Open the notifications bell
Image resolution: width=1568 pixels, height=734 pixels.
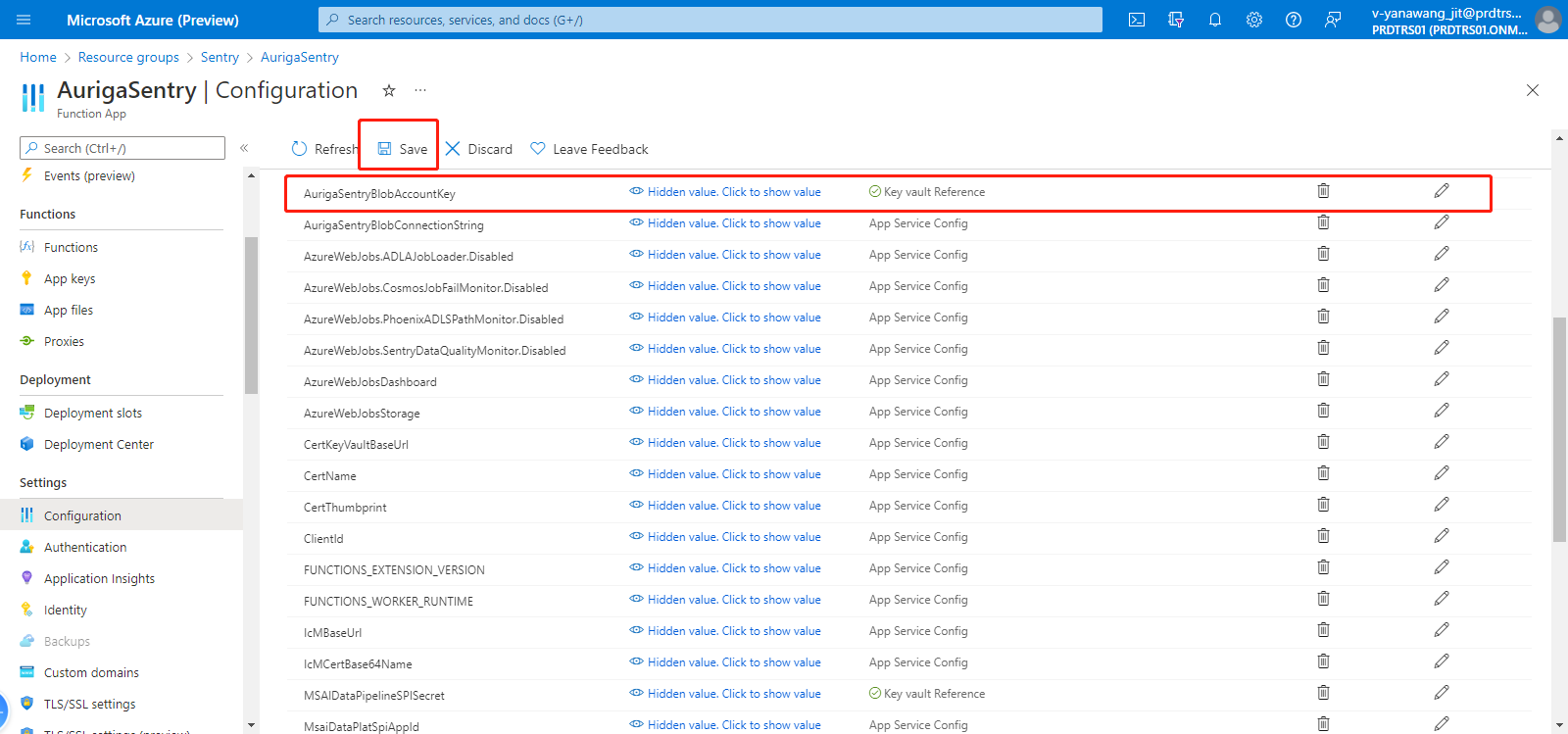[1215, 20]
